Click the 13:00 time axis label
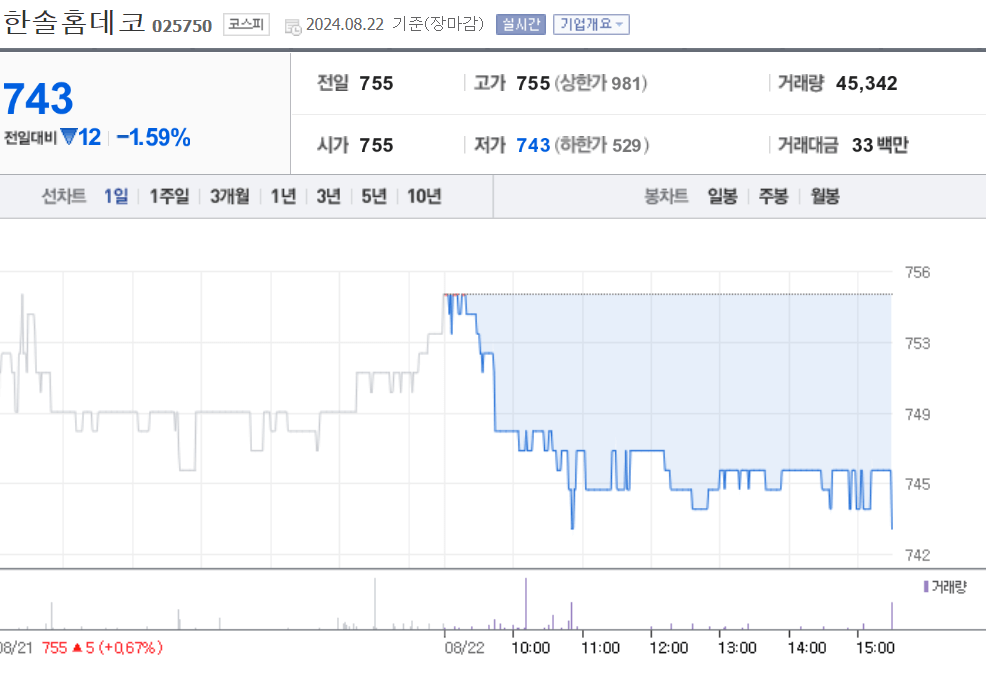Screen dimensions: 986x687 click(737, 648)
